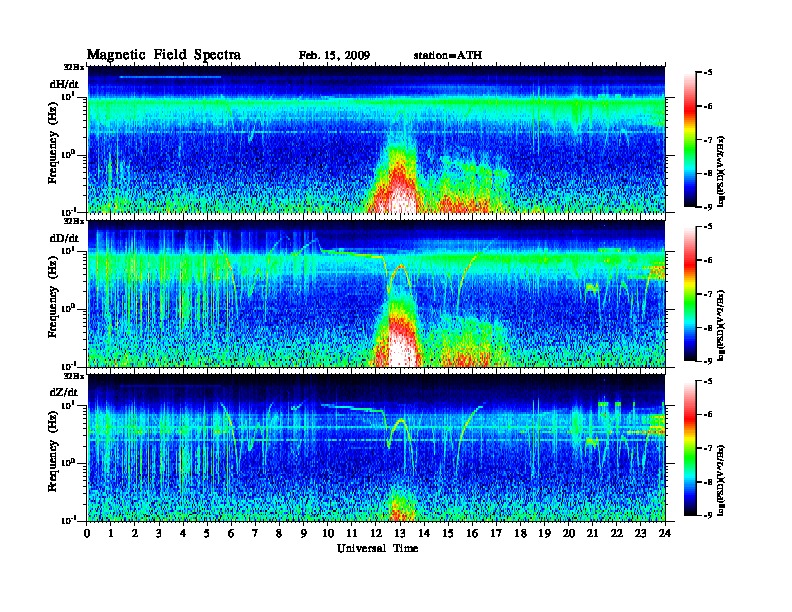Click the dH/dt spectrogram color bar

click(690, 139)
